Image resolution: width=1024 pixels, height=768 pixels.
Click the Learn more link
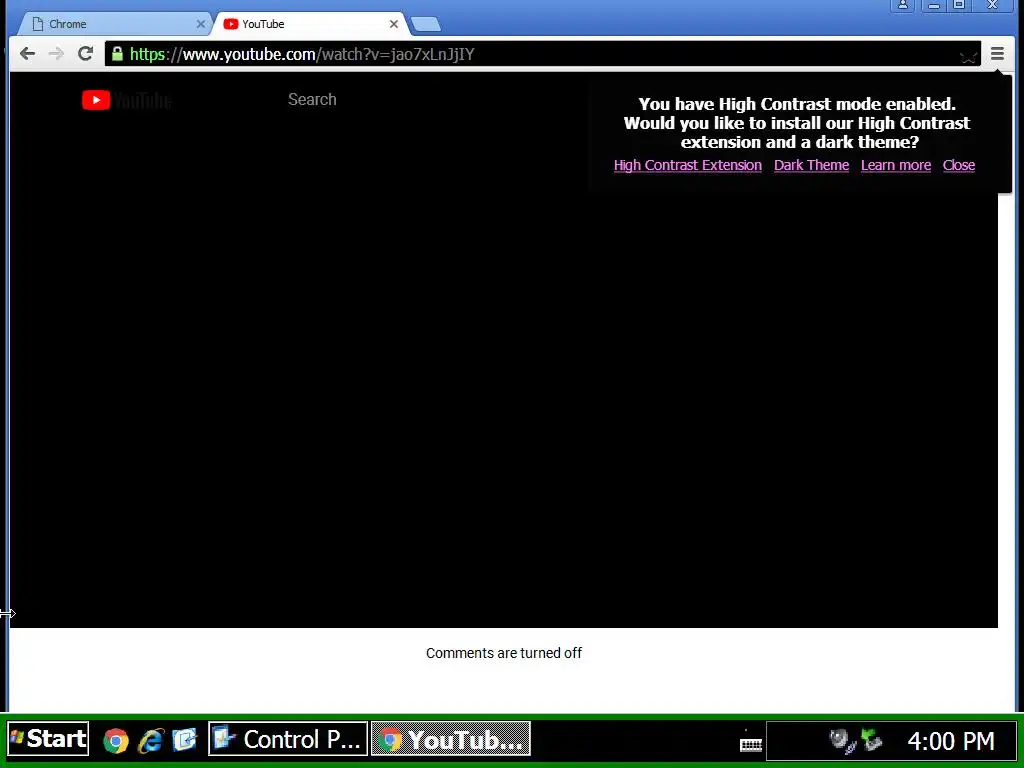(x=896, y=165)
